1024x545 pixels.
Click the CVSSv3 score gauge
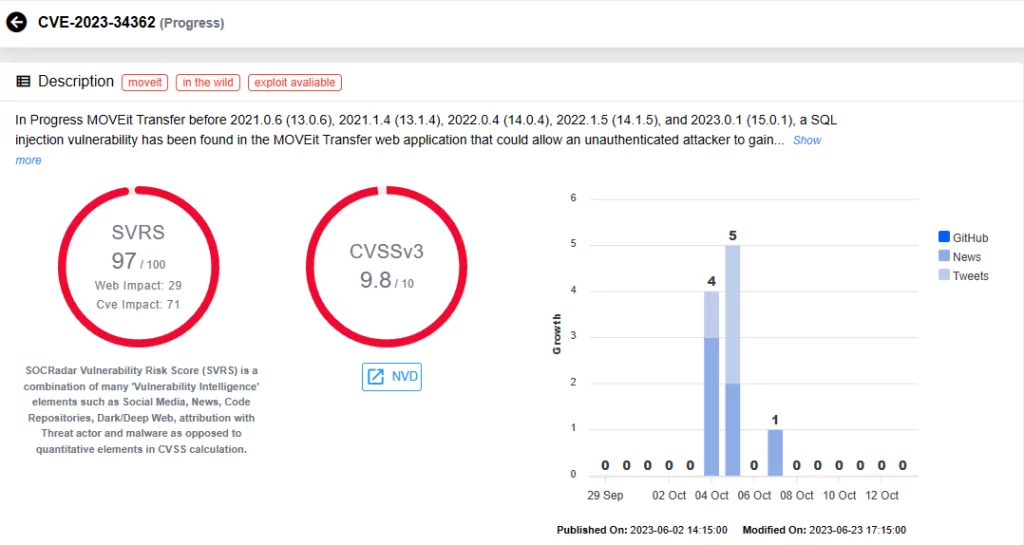click(x=387, y=266)
